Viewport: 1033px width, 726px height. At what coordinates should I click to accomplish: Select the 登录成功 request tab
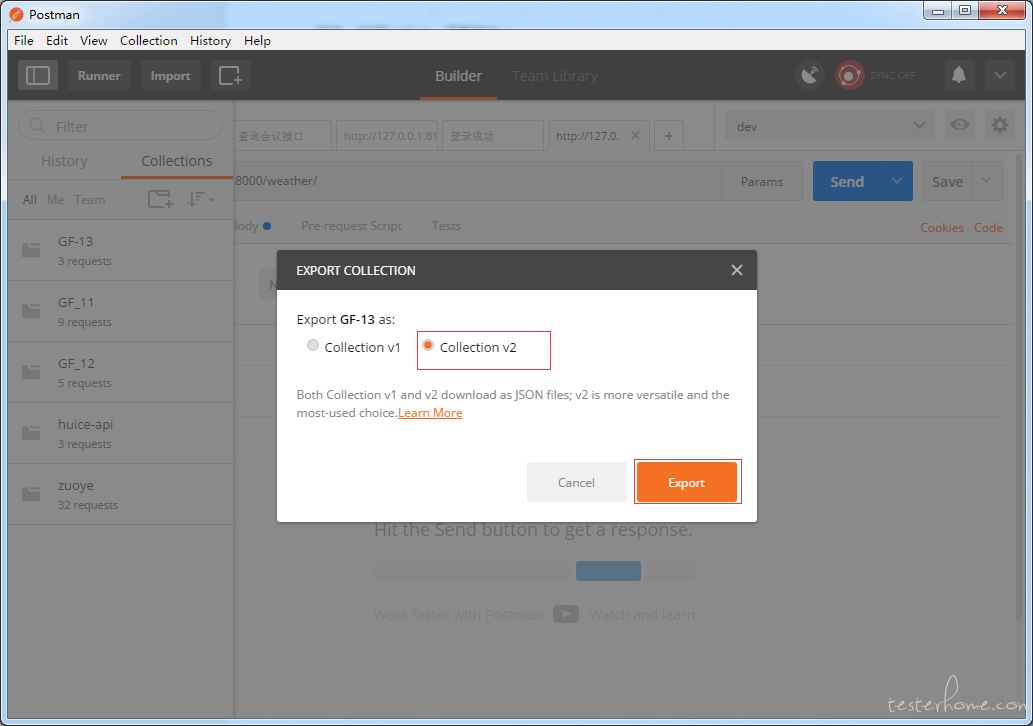[493, 136]
